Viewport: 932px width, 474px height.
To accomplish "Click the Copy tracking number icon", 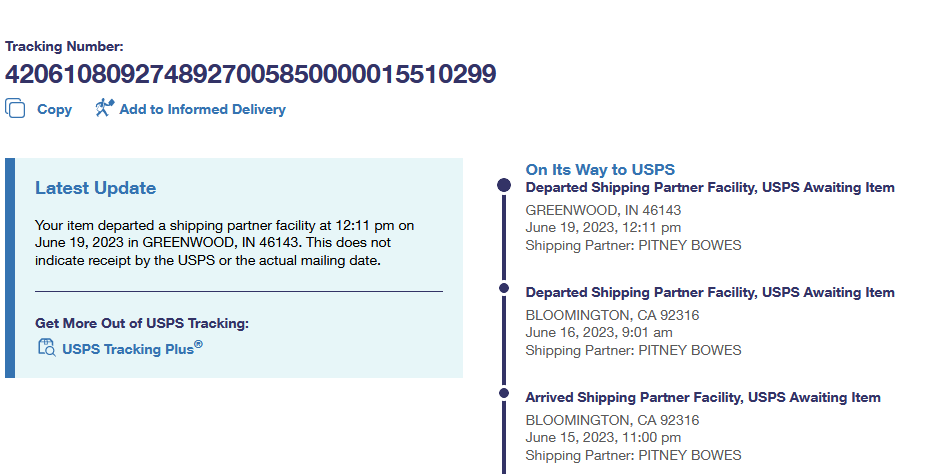I will (x=15, y=108).
